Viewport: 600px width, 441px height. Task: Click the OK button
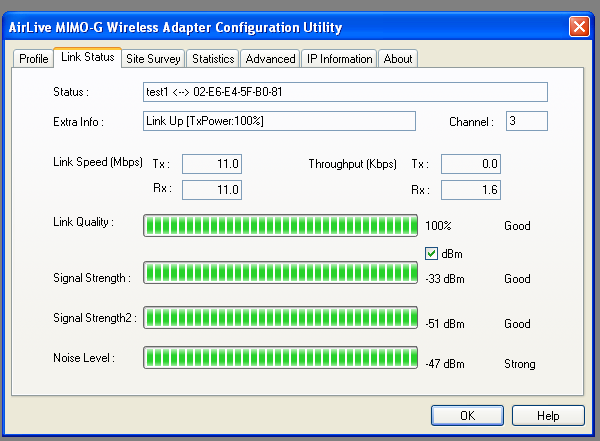click(467, 415)
